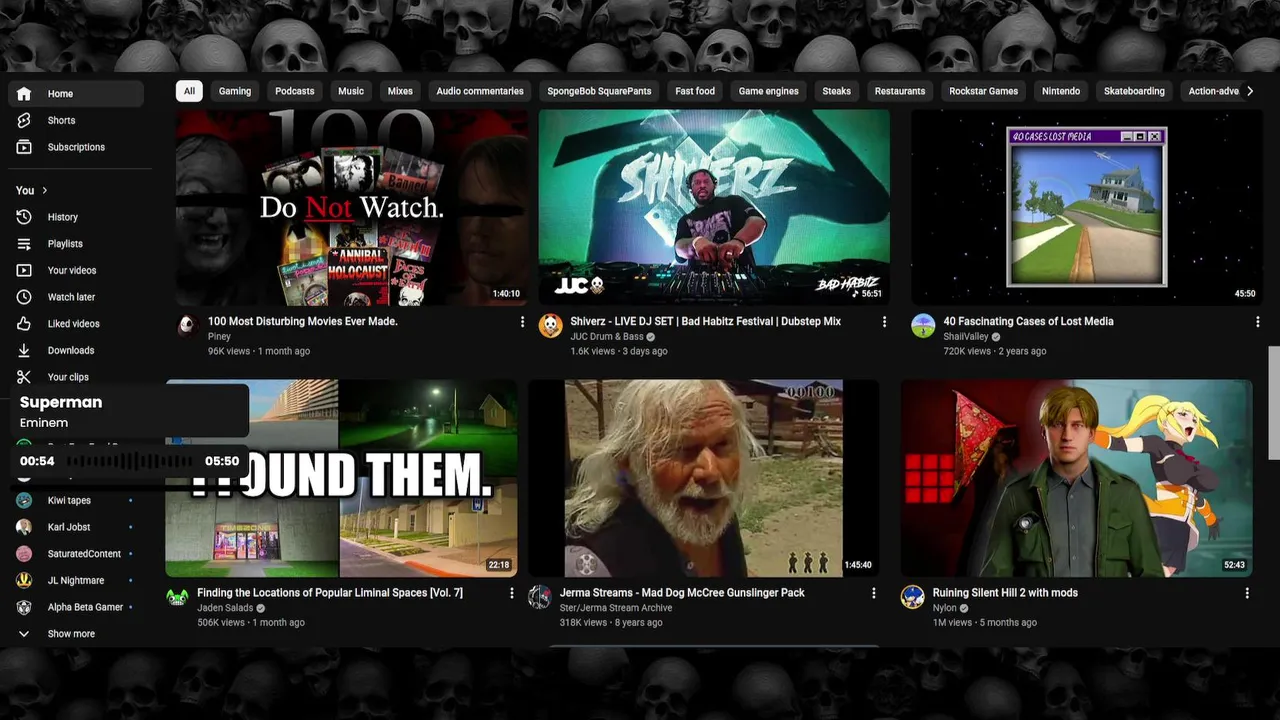Select the All filter chip
Image resolution: width=1280 pixels, height=720 pixels.
(x=189, y=91)
